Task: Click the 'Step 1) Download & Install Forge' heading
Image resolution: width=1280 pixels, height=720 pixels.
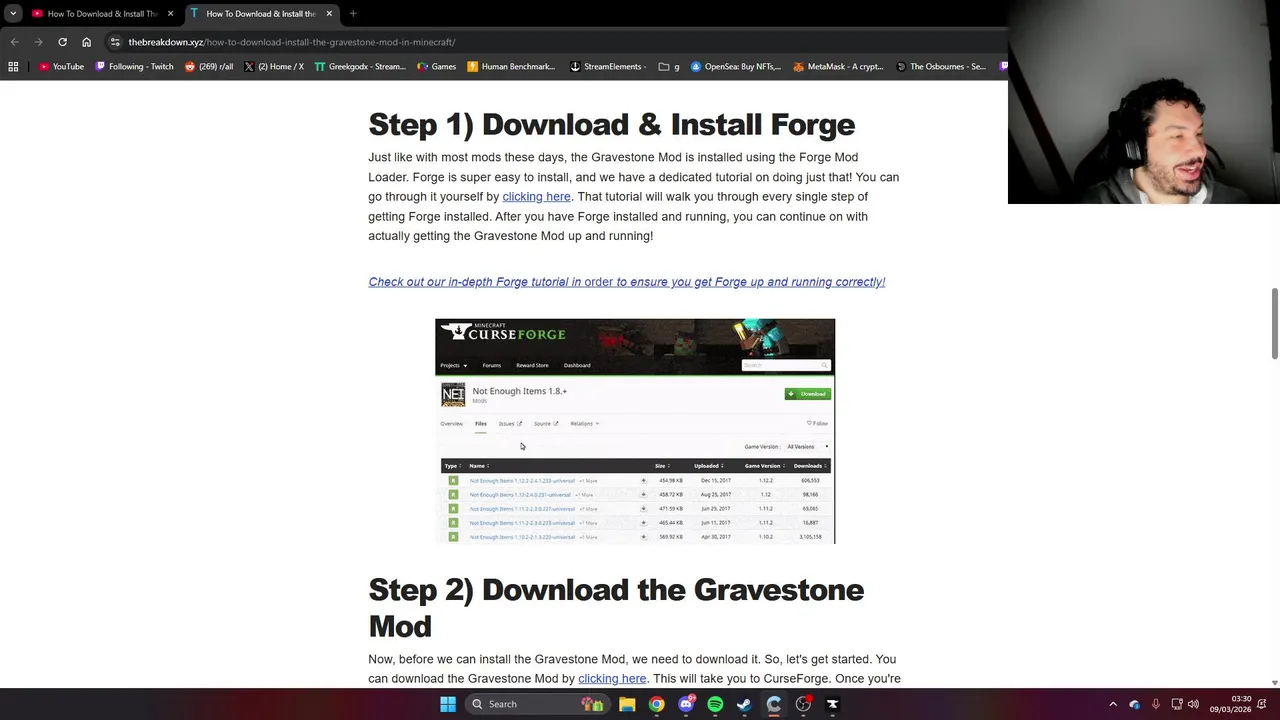Action: (611, 125)
